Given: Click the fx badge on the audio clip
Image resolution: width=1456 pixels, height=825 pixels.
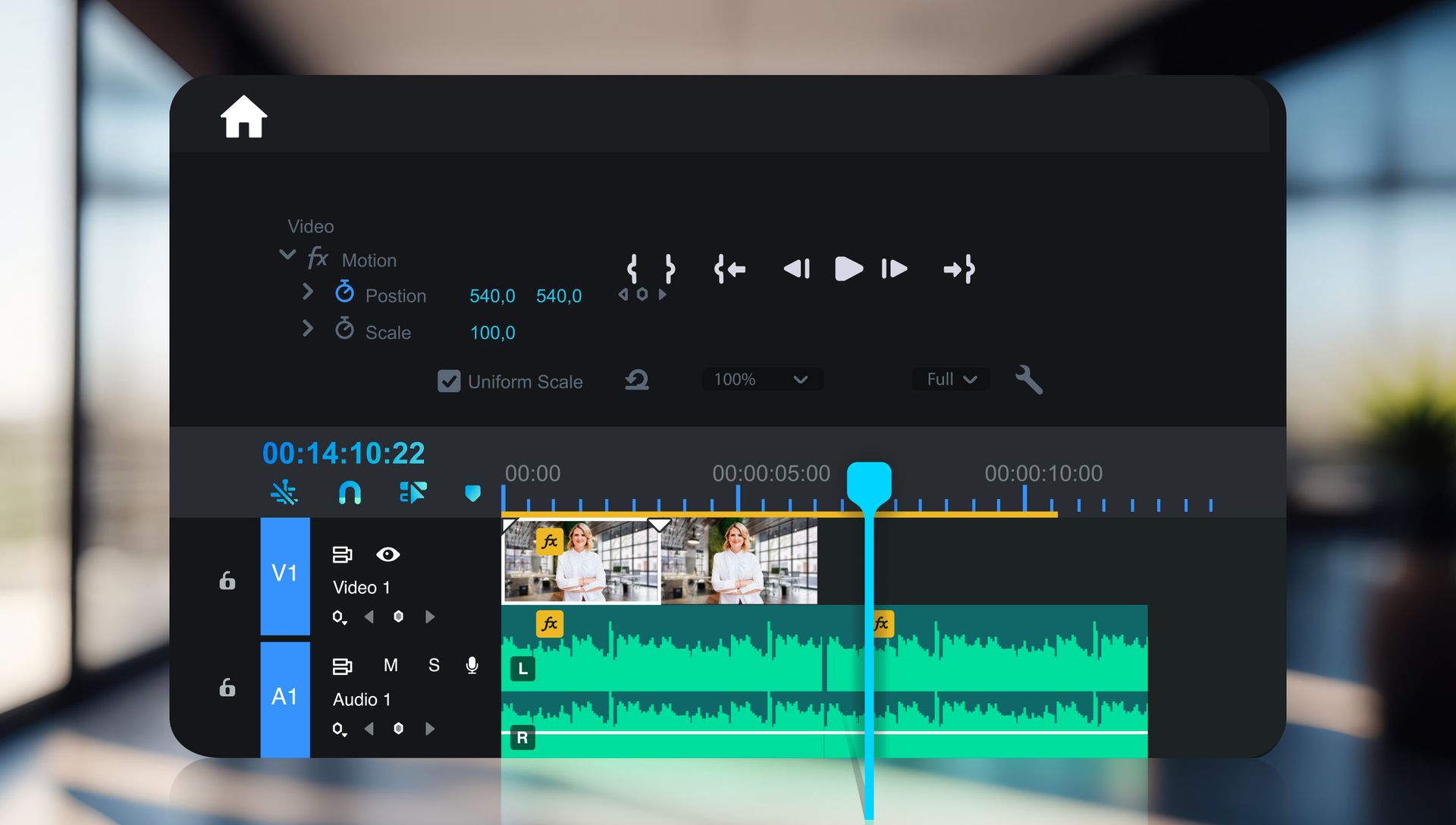Looking at the screenshot, I should click(549, 624).
